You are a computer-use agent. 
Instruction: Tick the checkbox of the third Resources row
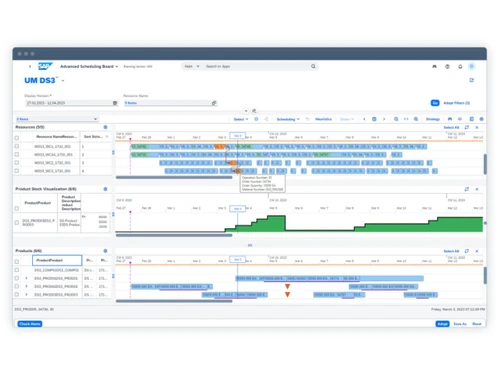pos(17,163)
